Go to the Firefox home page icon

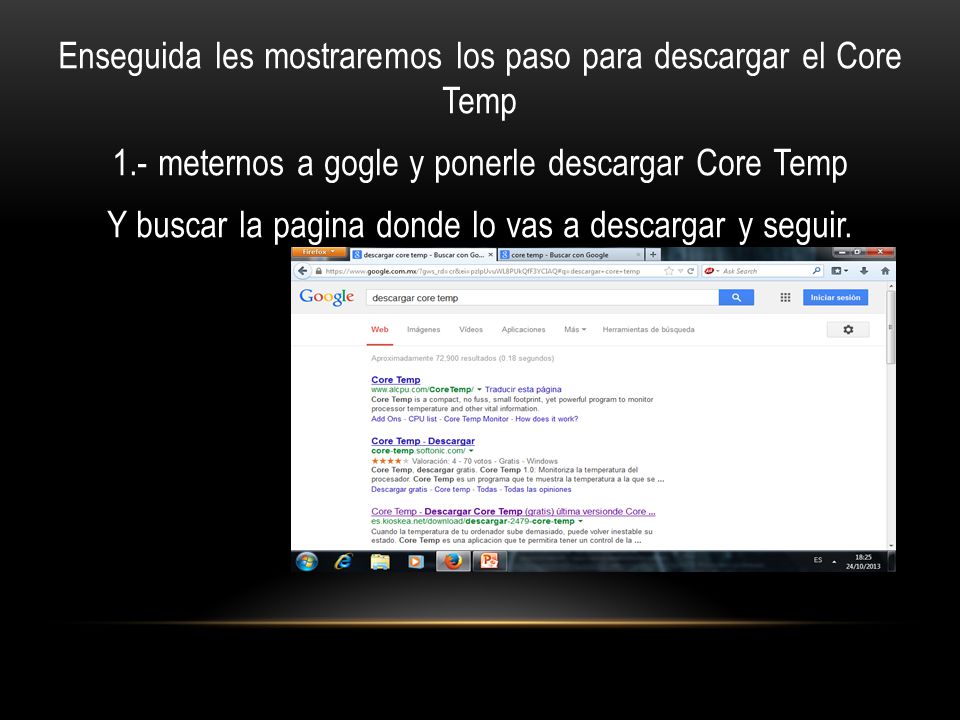885,271
